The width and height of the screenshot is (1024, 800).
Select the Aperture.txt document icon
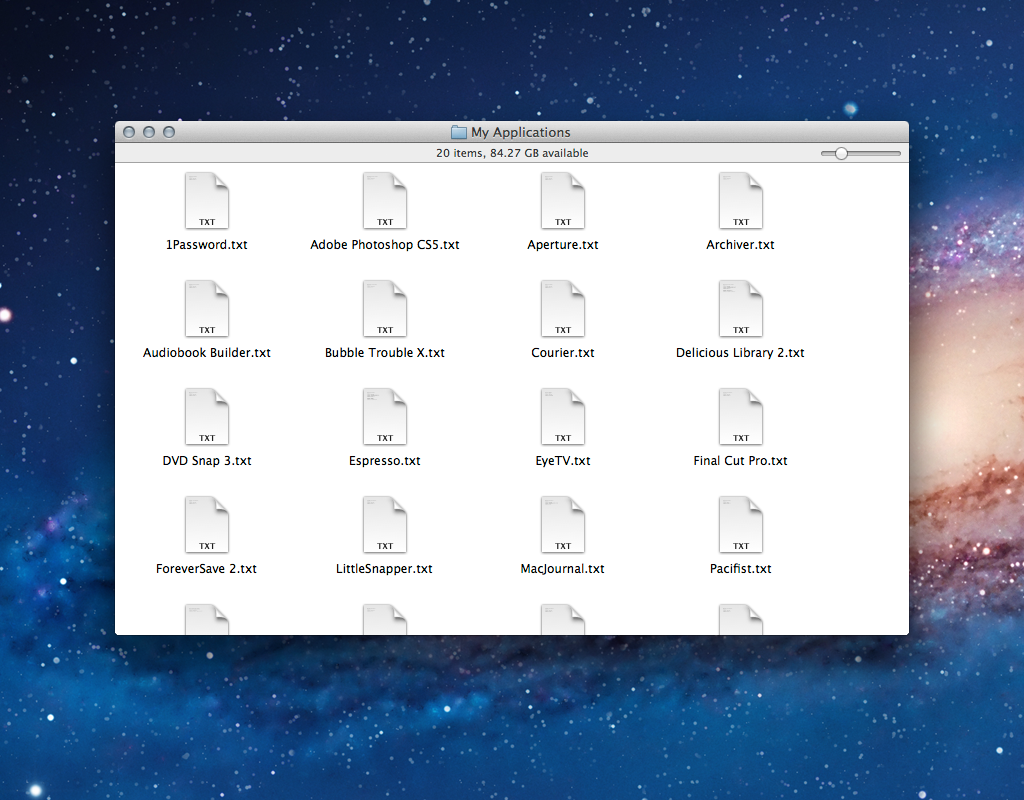coord(563,201)
